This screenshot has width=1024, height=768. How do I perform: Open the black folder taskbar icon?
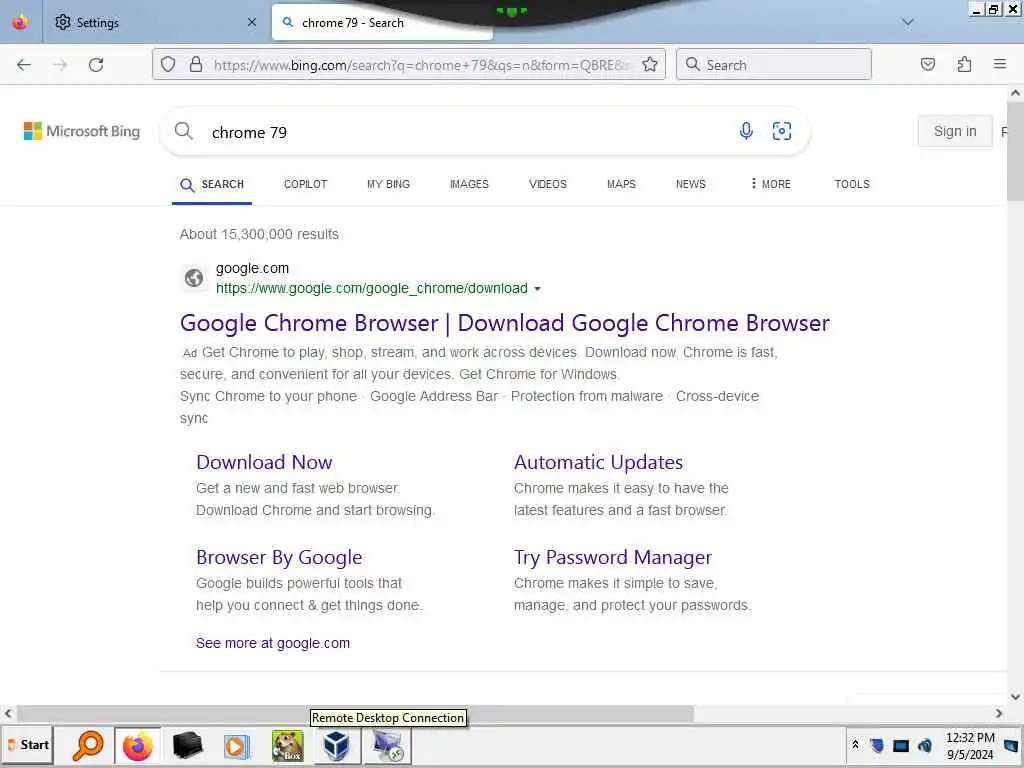click(187, 746)
